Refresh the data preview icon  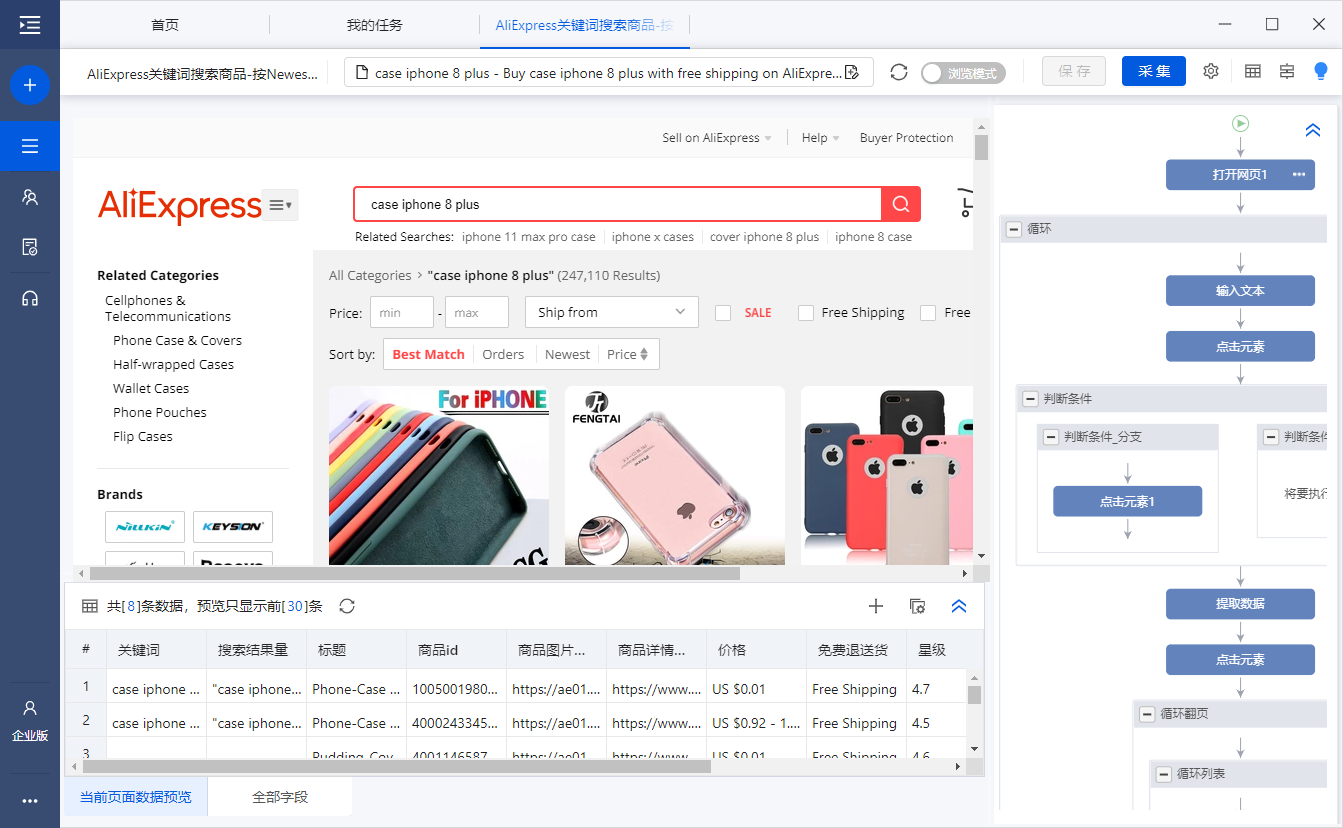(347, 606)
